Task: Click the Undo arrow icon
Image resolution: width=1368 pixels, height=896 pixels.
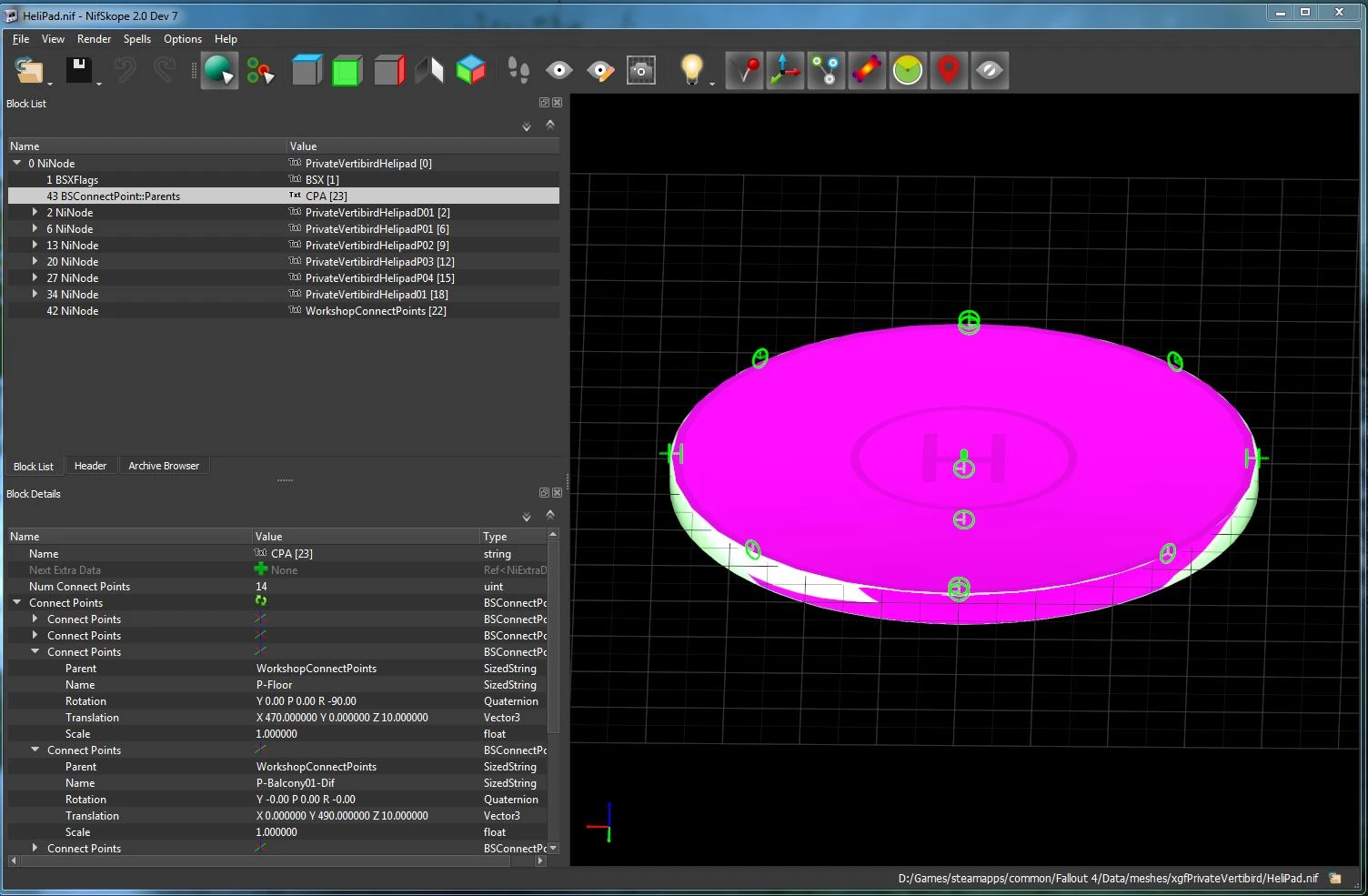Action: pos(125,70)
